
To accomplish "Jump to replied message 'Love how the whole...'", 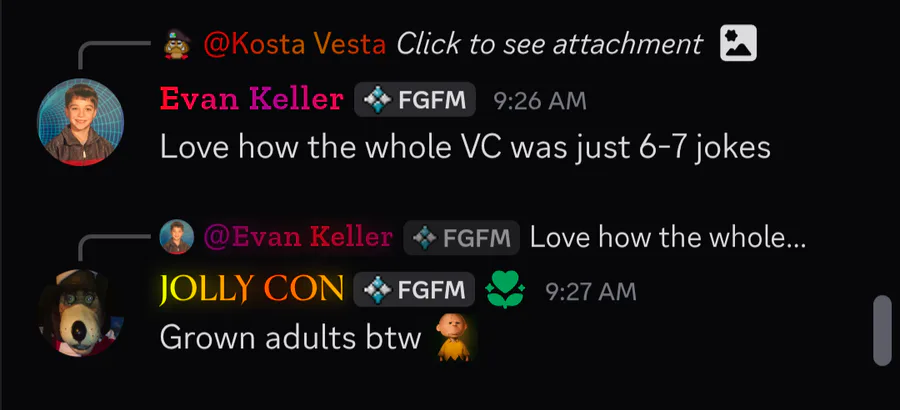I will click(668, 237).
